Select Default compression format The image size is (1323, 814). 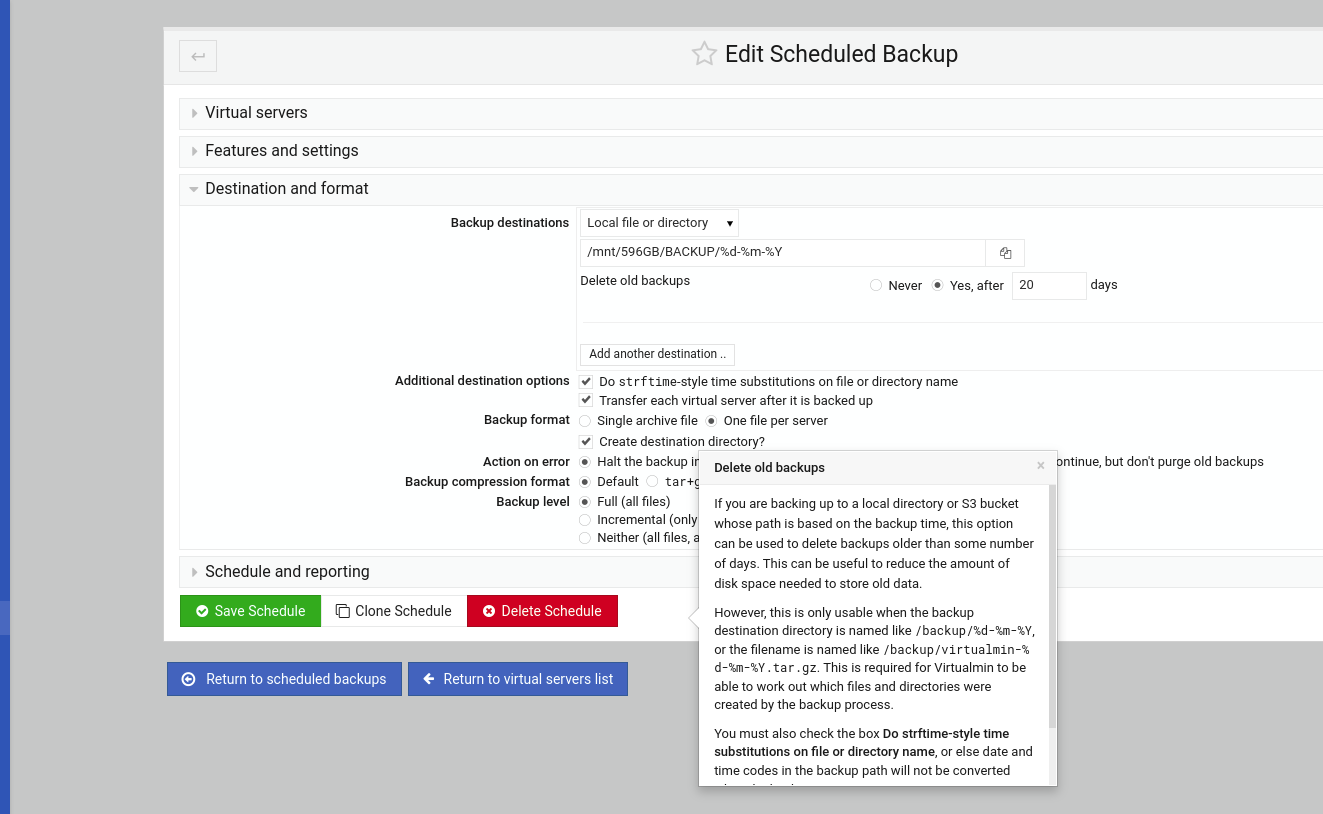pos(585,482)
